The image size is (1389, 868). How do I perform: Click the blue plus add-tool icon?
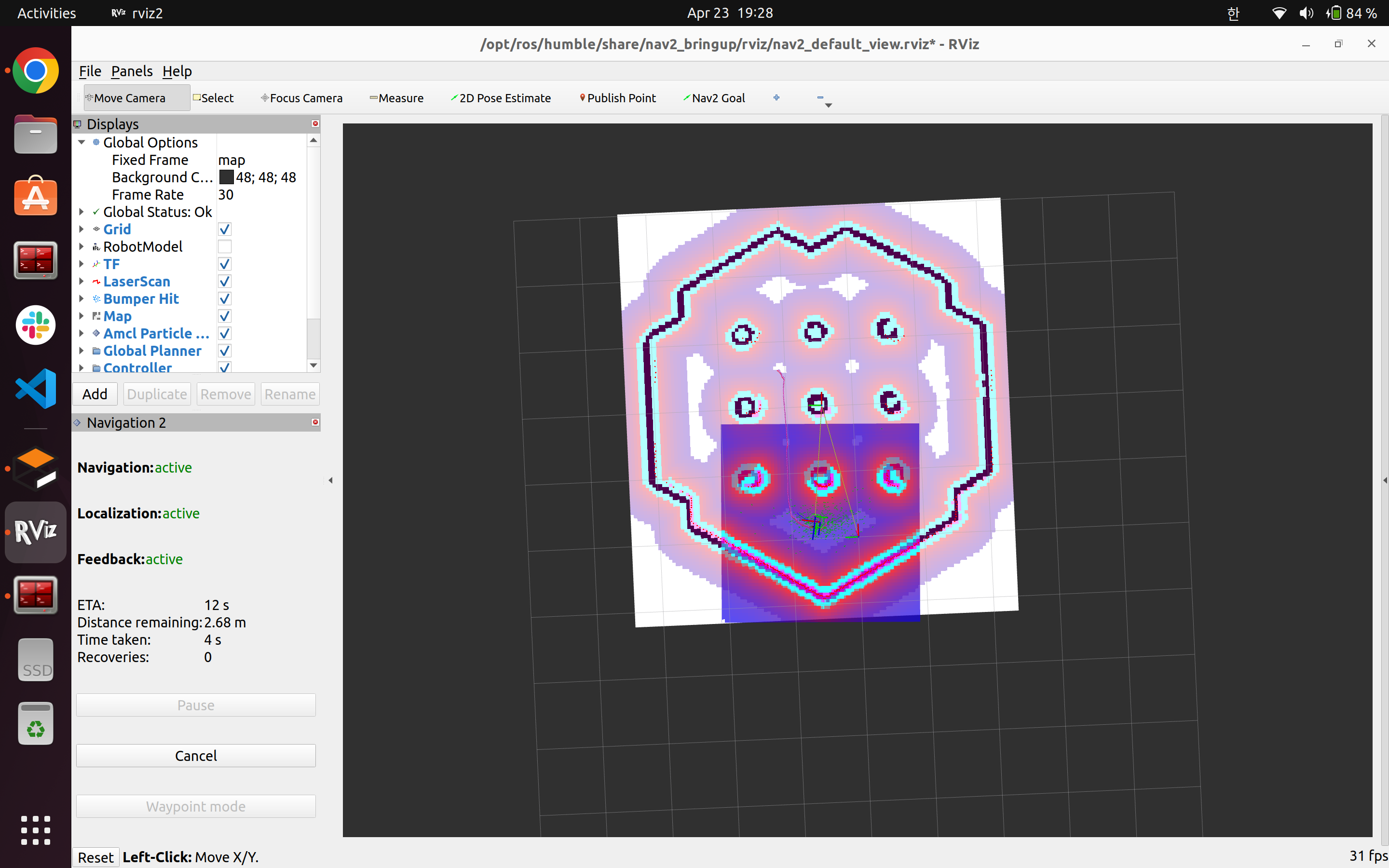(x=776, y=97)
